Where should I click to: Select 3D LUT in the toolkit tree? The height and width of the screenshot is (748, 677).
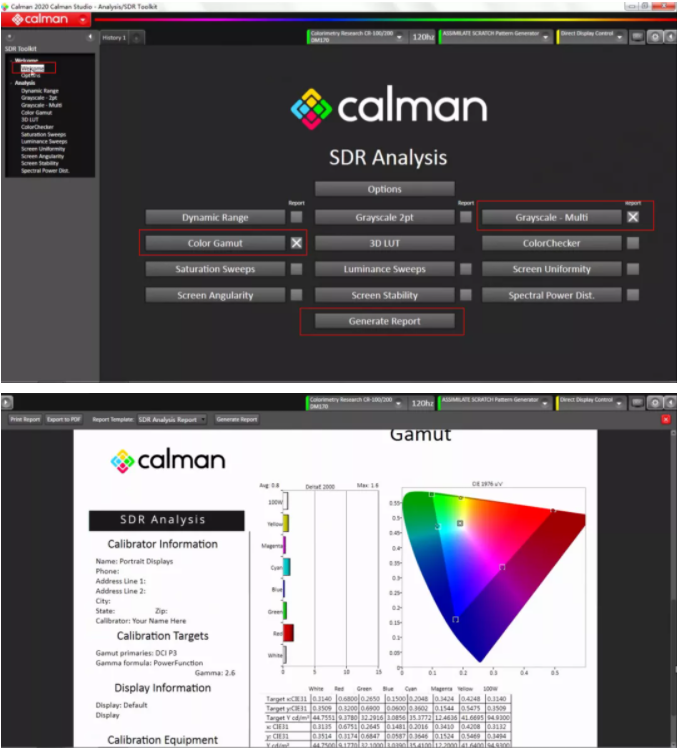[x=30, y=120]
